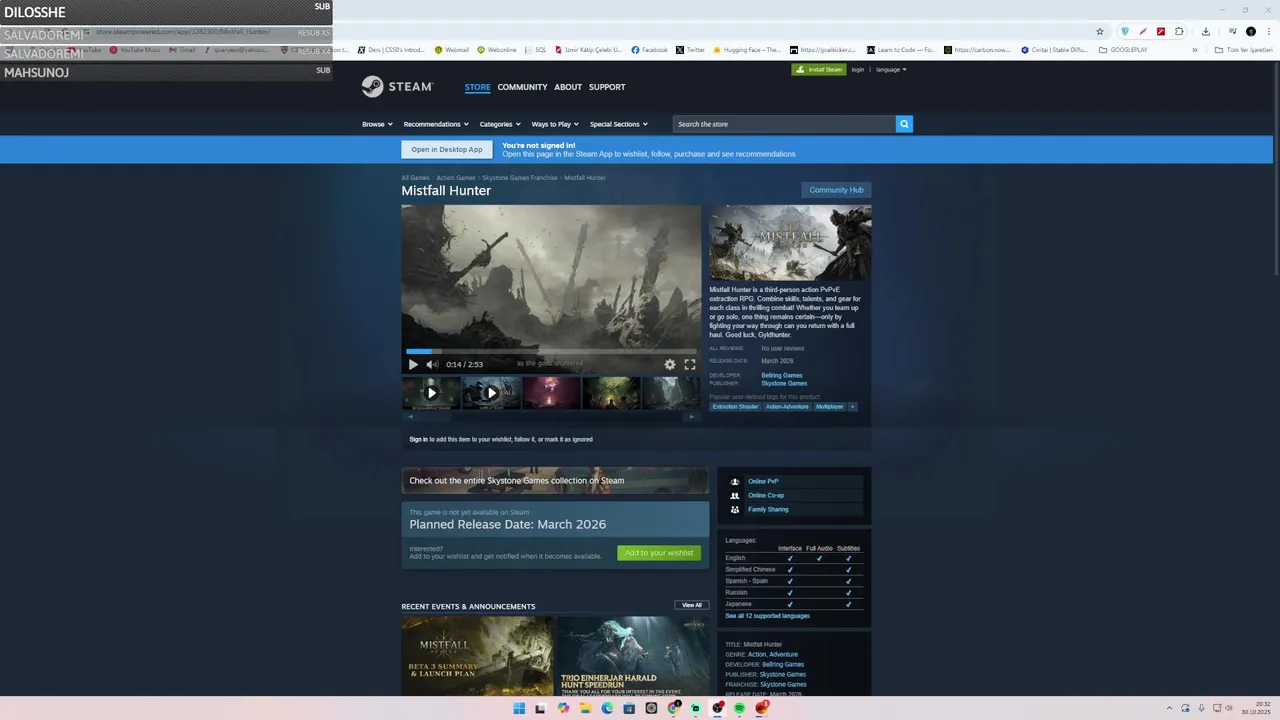Click the thumbnail strip left arrow
Image resolution: width=1280 pixels, height=720 pixels.
pos(411,417)
